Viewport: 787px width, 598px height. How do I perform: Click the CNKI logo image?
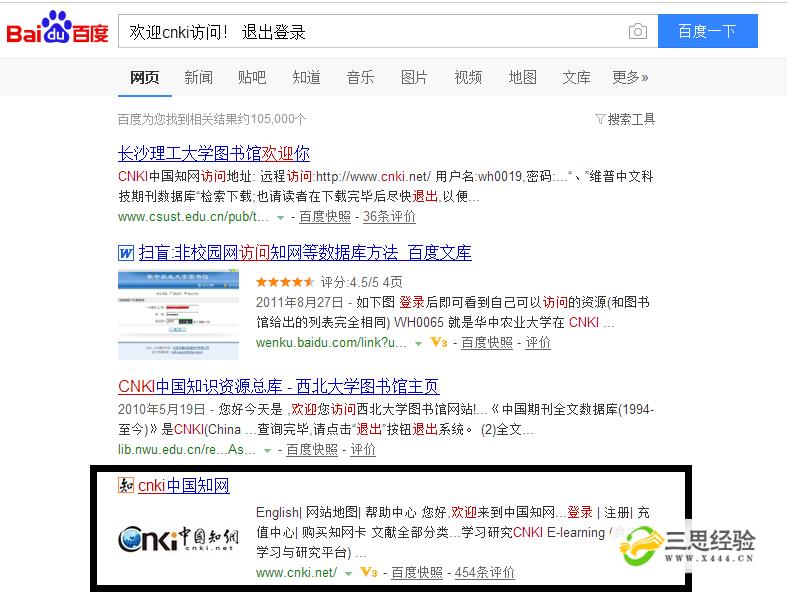[178, 539]
